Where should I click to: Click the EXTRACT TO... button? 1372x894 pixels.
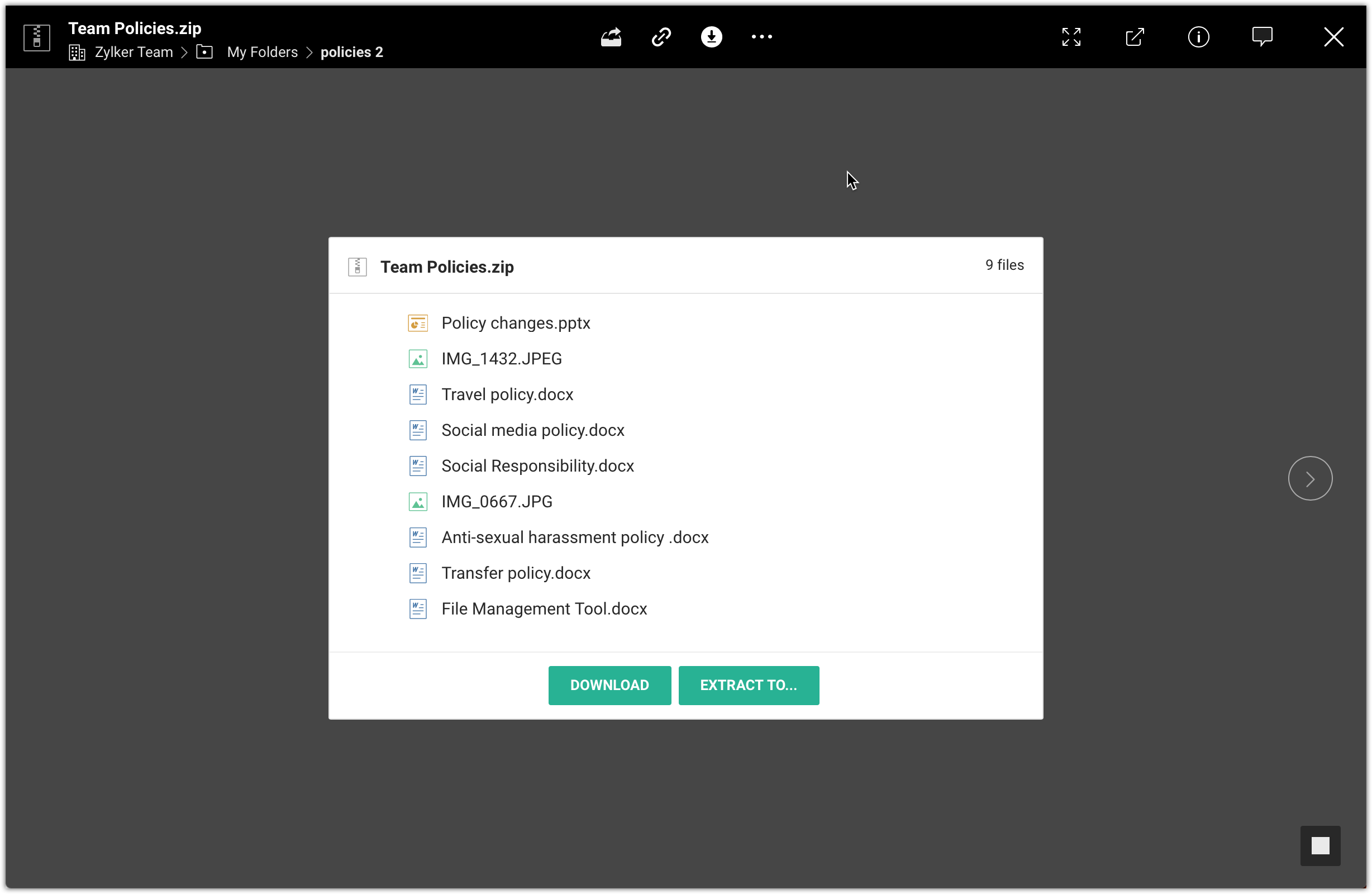pos(747,684)
